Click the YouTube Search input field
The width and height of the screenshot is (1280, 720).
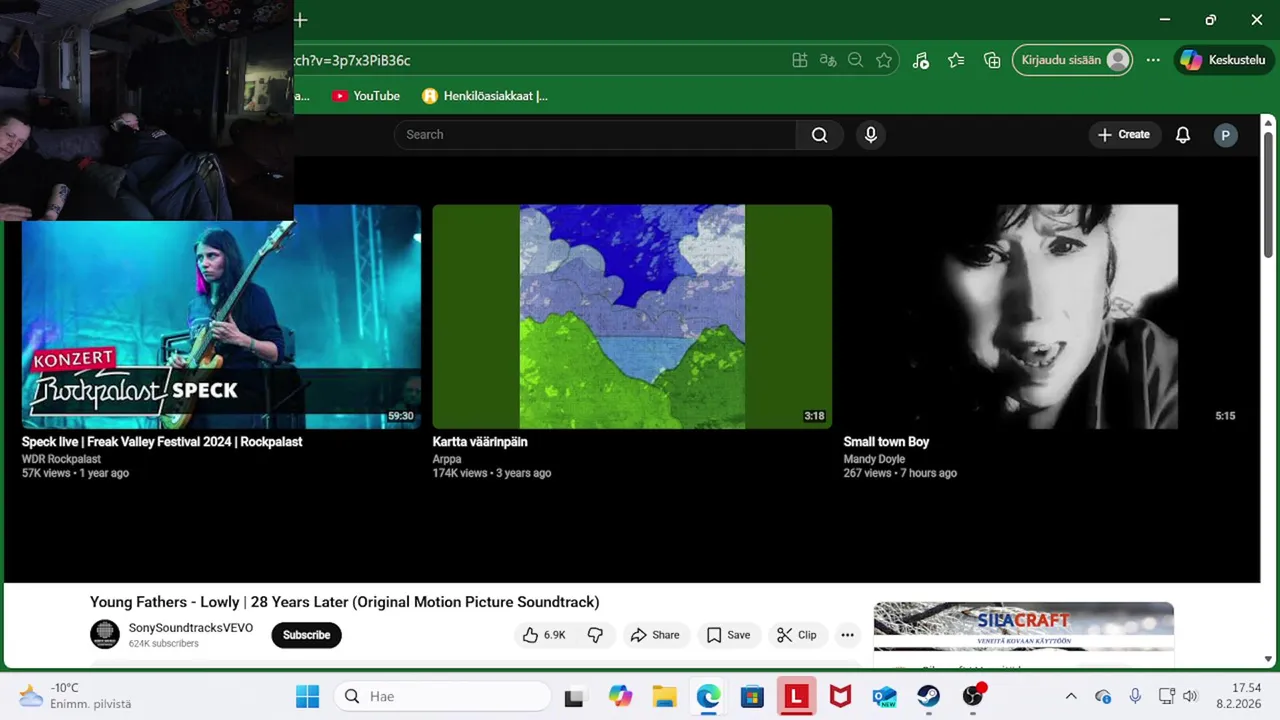[x=595, y=135]
